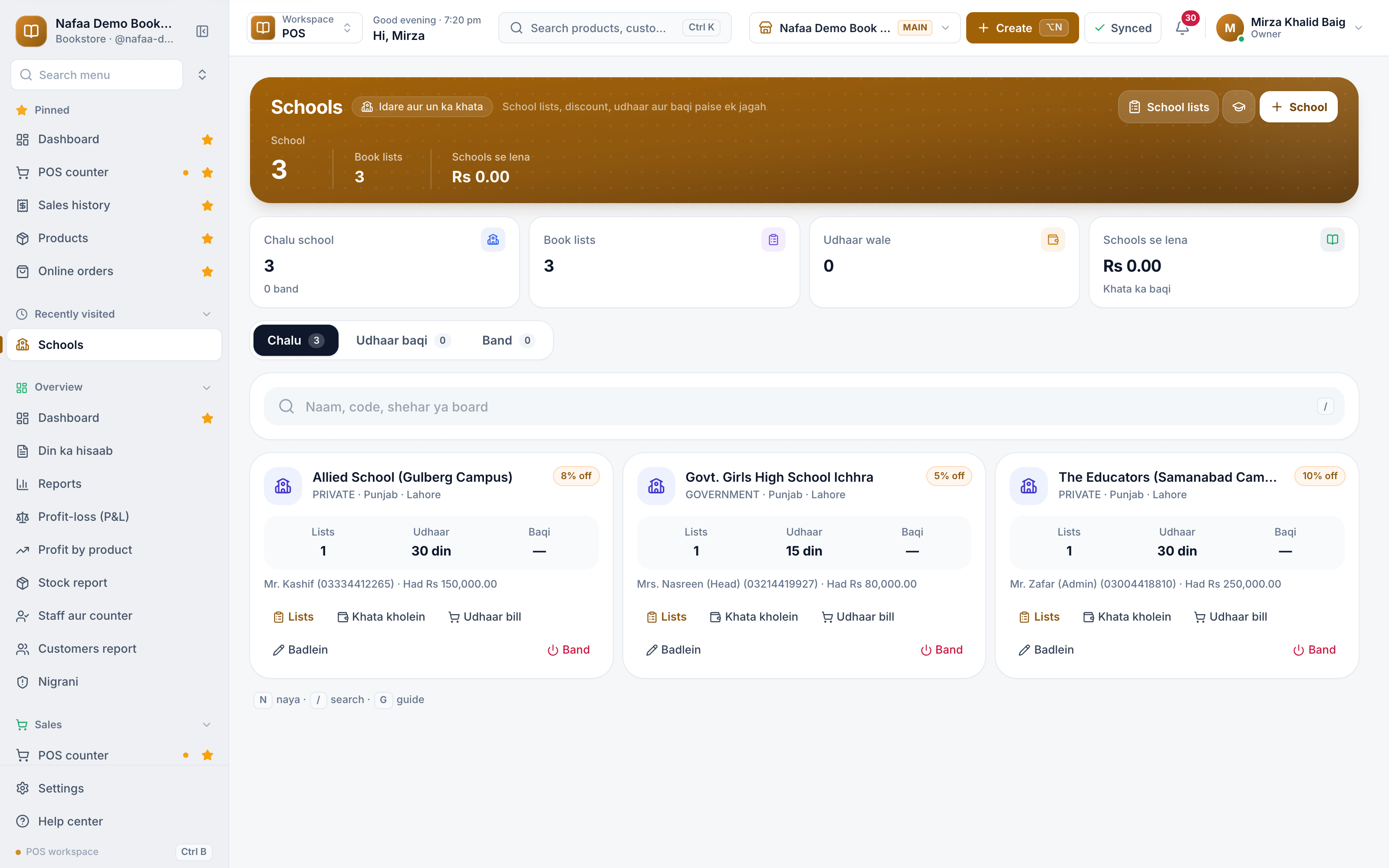Open Help center from sidebar
This screenshot has width=1389, height=868.
click(x=114, y=822)
